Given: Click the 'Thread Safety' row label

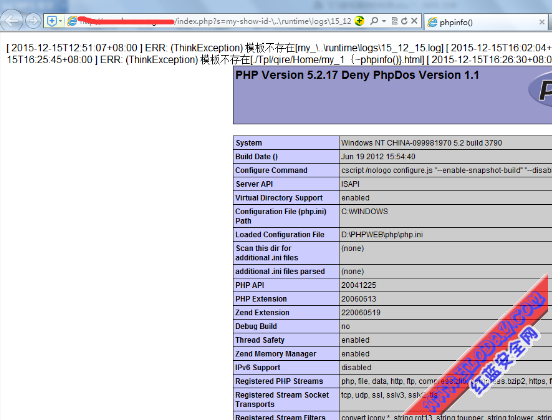Looking at the screenshot, I should 260,340.
